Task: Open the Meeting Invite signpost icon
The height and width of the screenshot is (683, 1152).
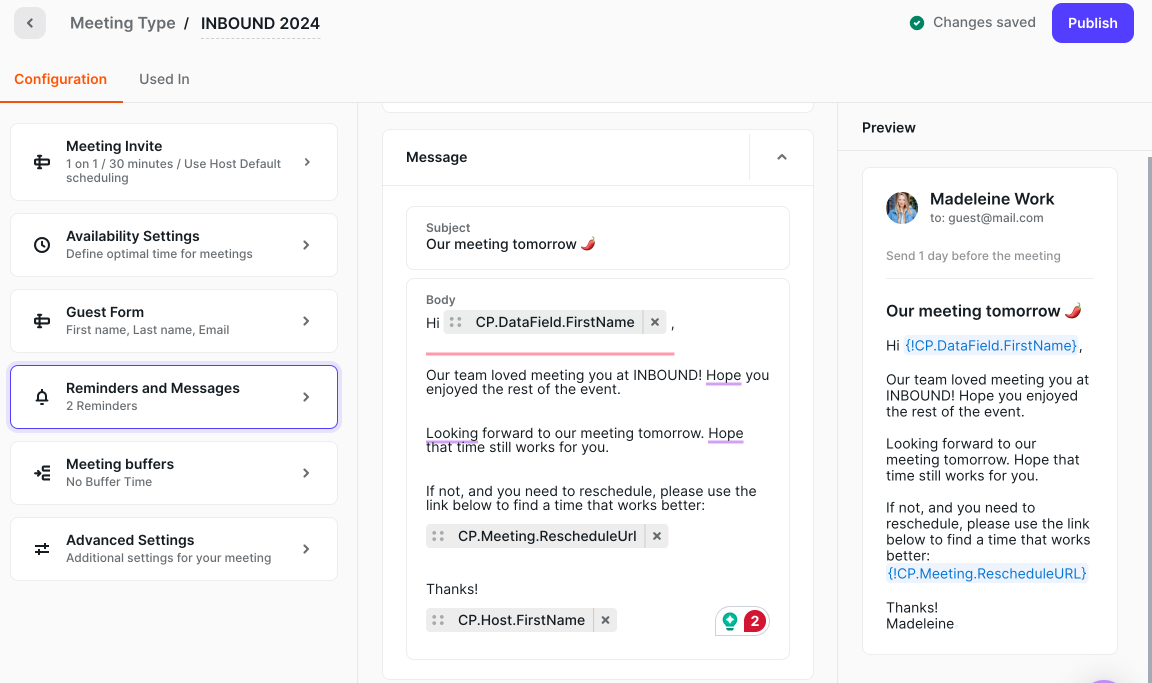Action: (42, 162)
